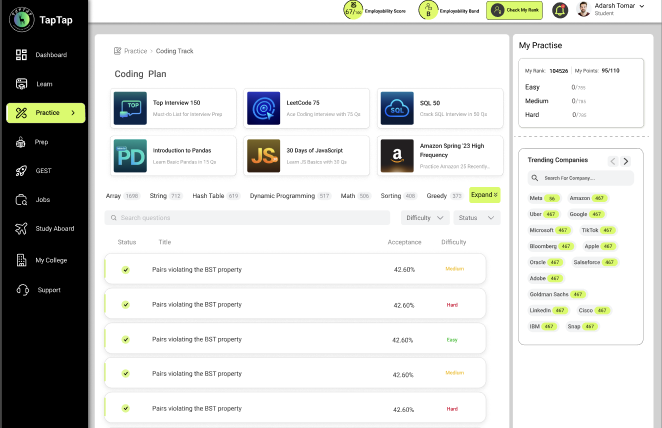Viewport: 662px width, 428px height.
Task: Open the Learn section in sidebar
Action: 44,84
